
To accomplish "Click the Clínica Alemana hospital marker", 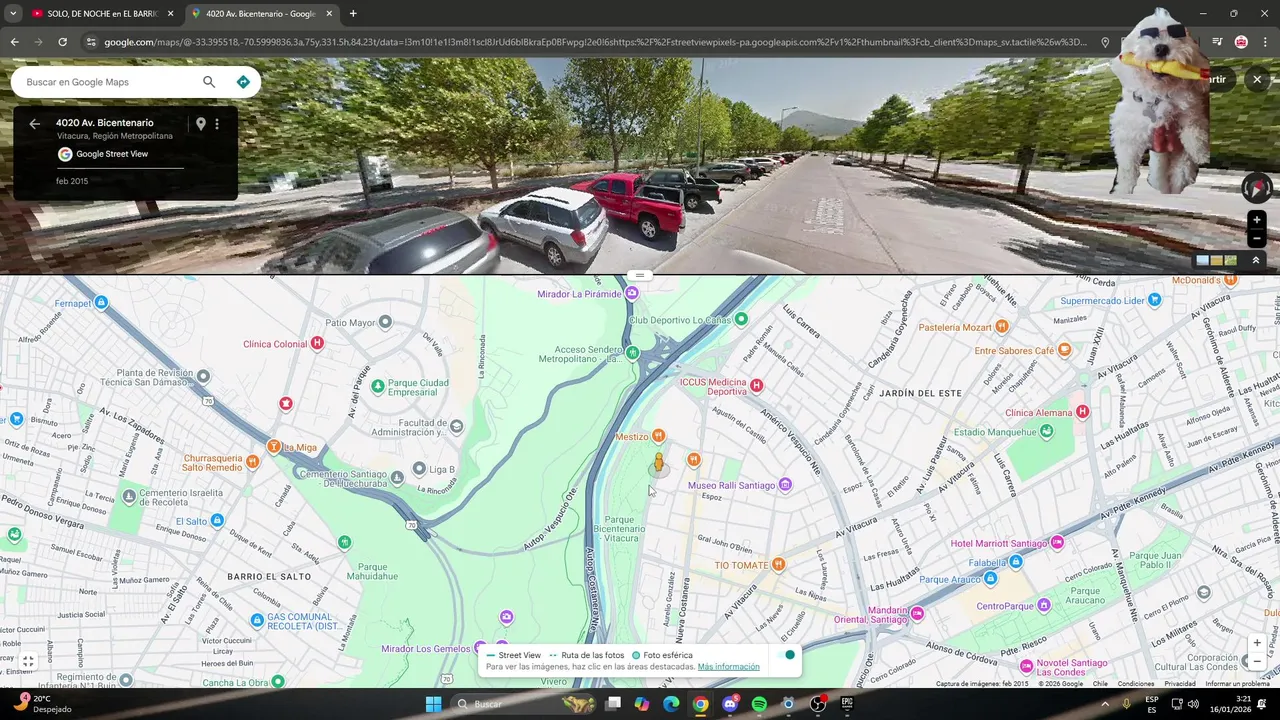I will [1082, 412].
